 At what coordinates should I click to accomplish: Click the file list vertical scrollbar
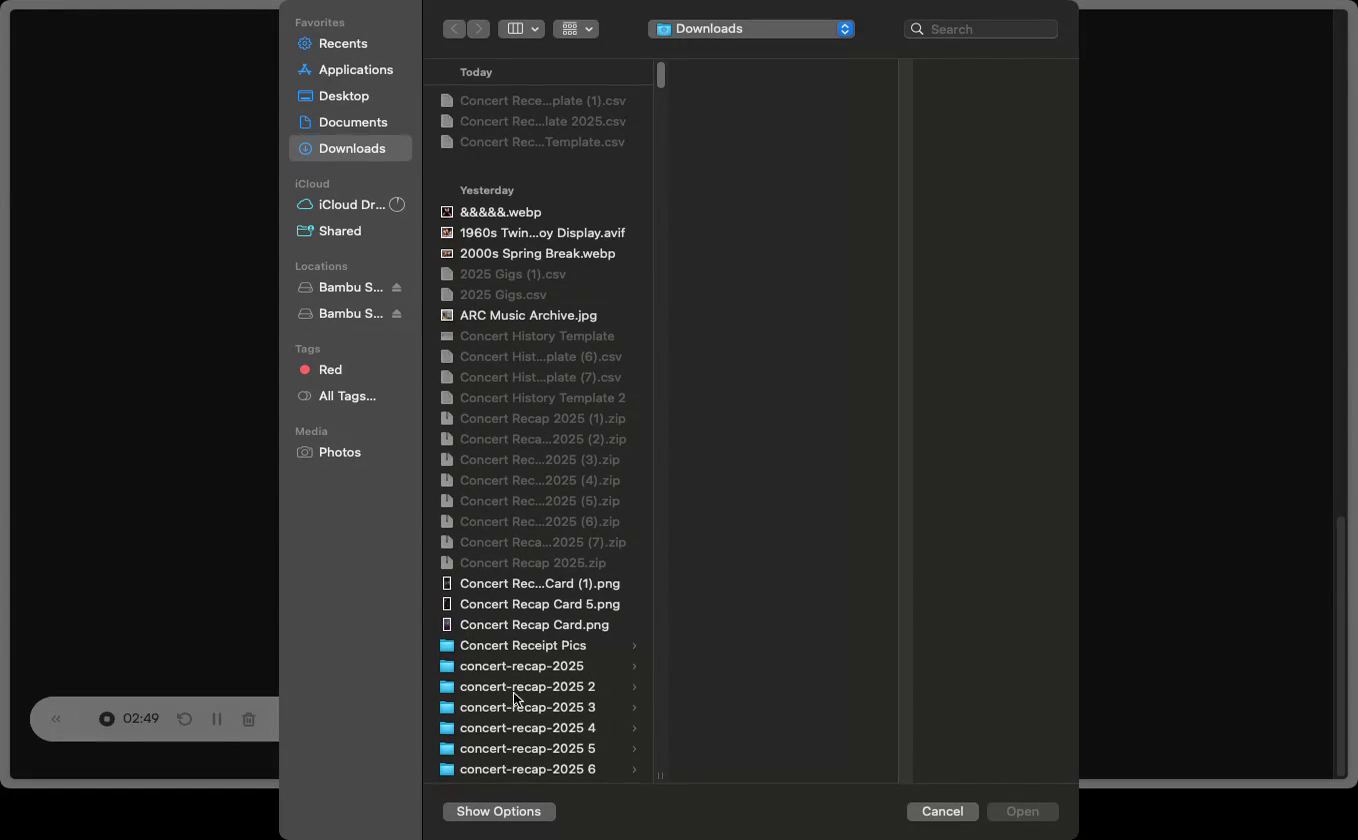point(661,75)
